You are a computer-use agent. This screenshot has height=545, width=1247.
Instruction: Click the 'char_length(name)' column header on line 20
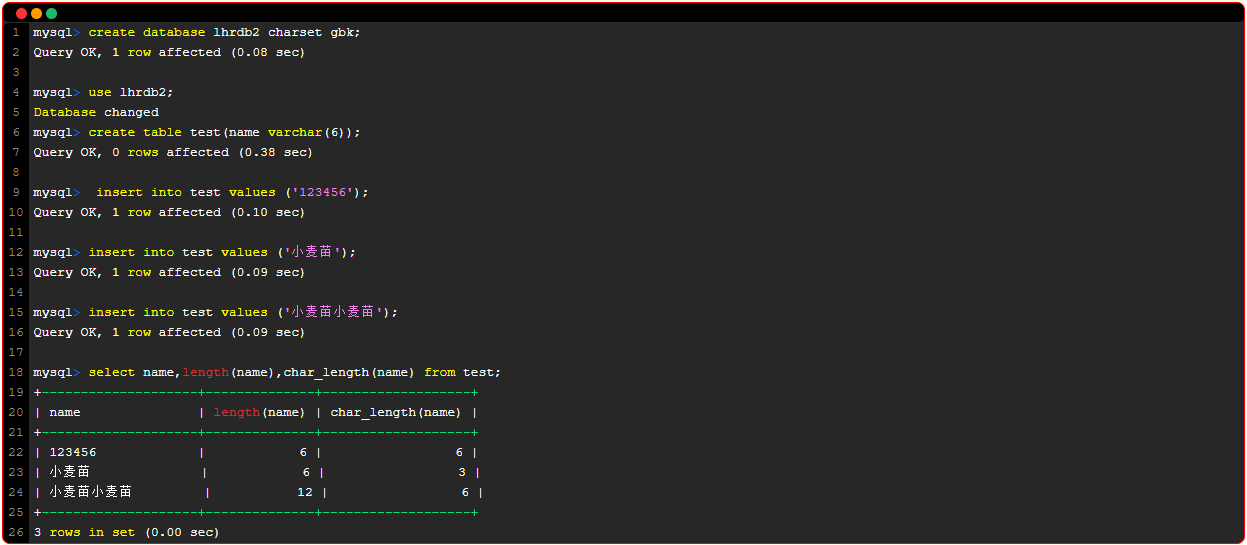[x=396, y=412]
